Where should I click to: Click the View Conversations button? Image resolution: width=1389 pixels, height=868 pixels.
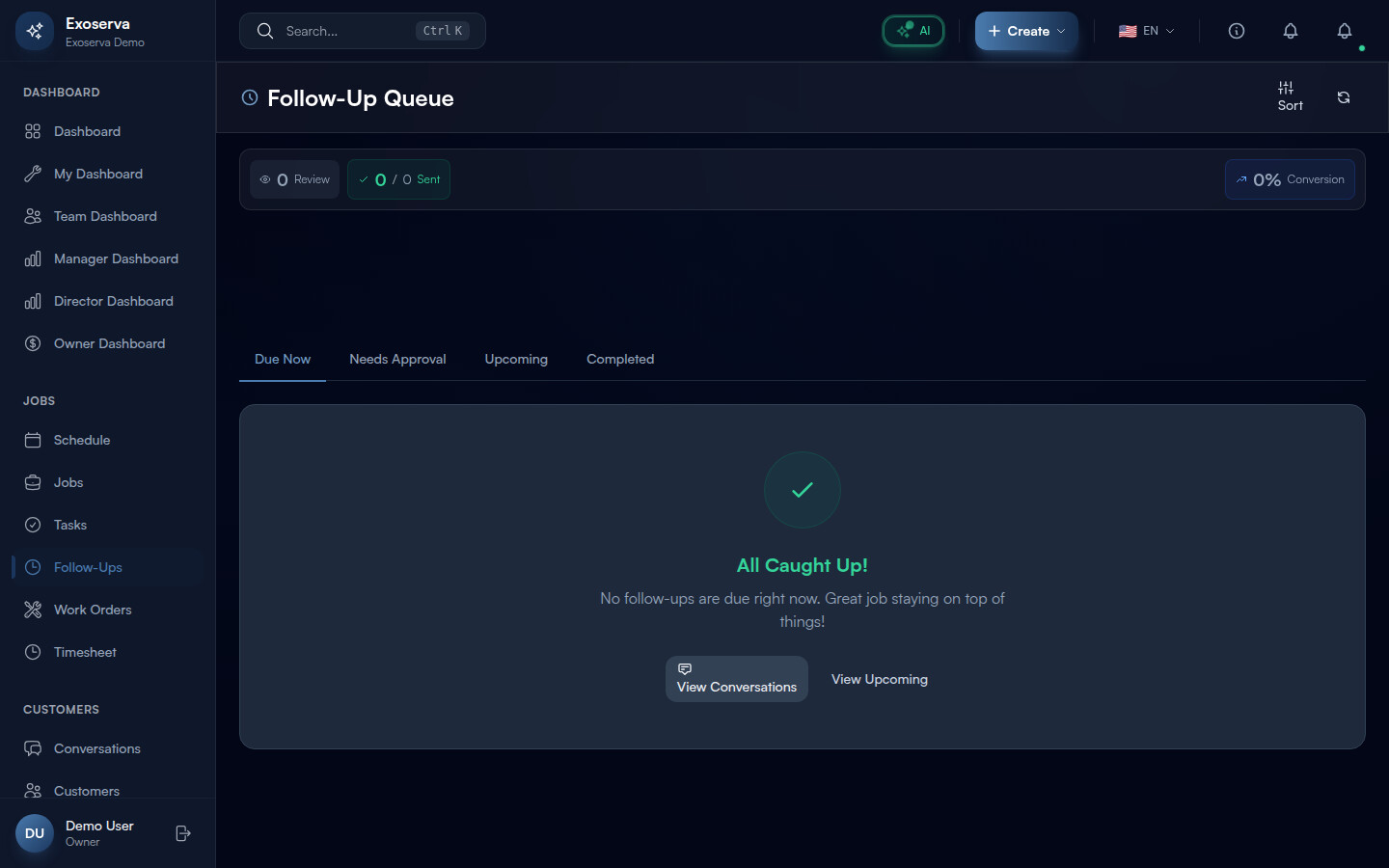coord(737,679)
